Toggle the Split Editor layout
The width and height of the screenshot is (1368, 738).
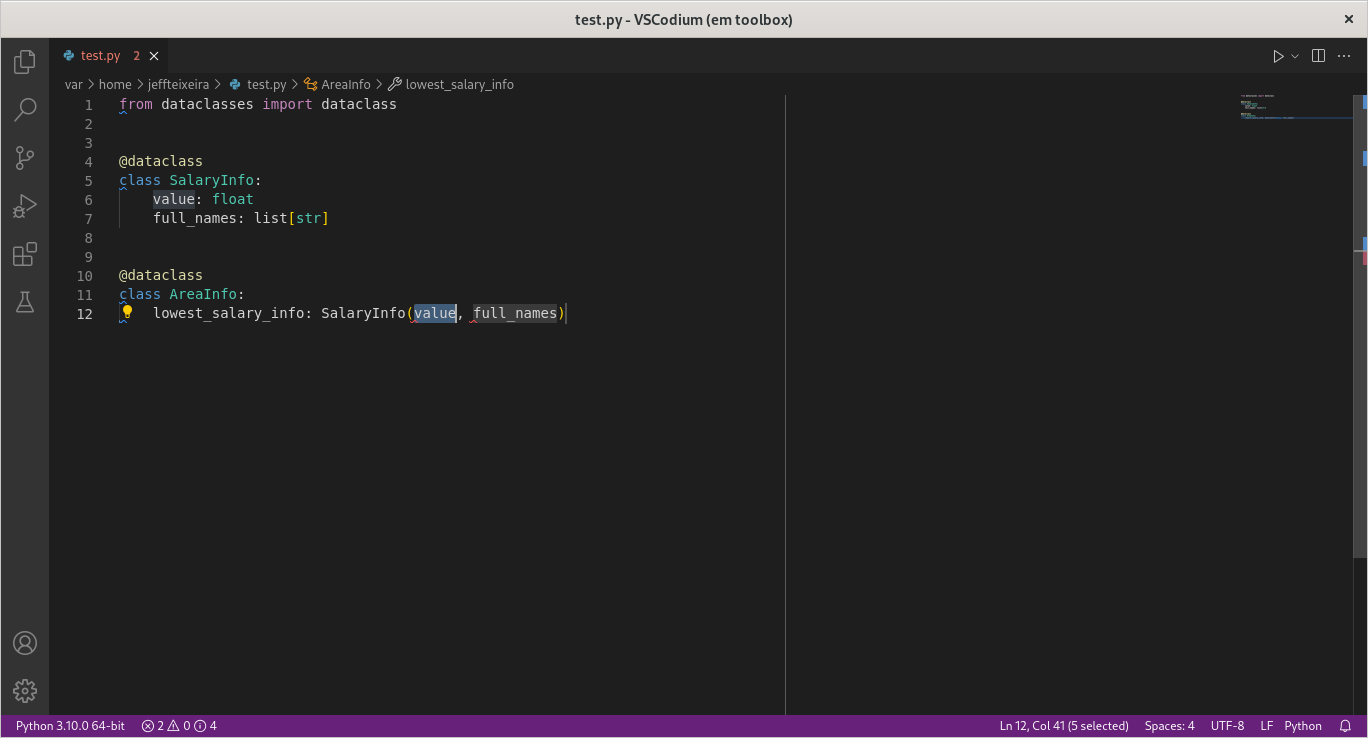pos(1318,55)
